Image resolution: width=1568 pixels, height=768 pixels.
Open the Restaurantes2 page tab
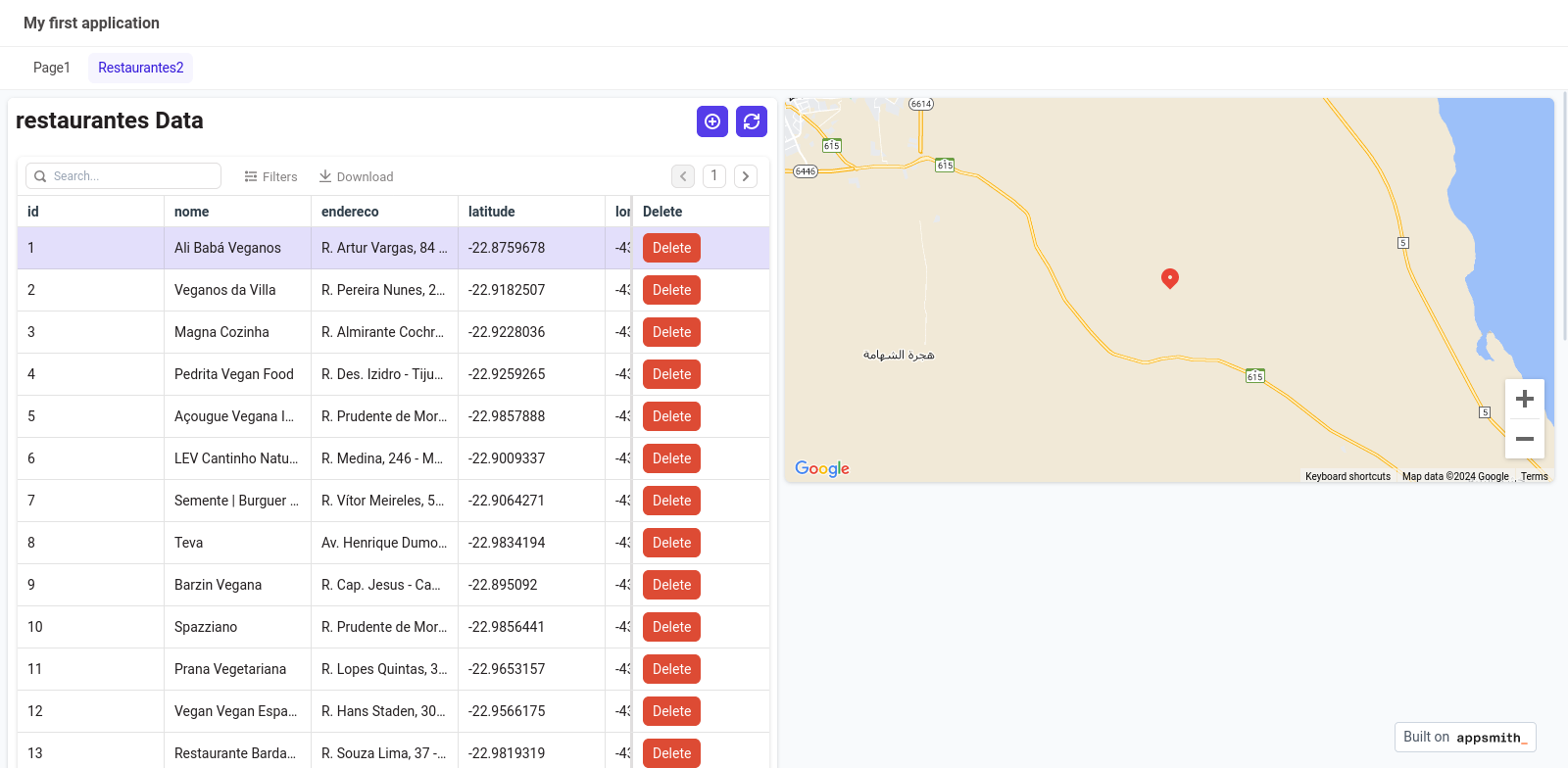point(140,68)
